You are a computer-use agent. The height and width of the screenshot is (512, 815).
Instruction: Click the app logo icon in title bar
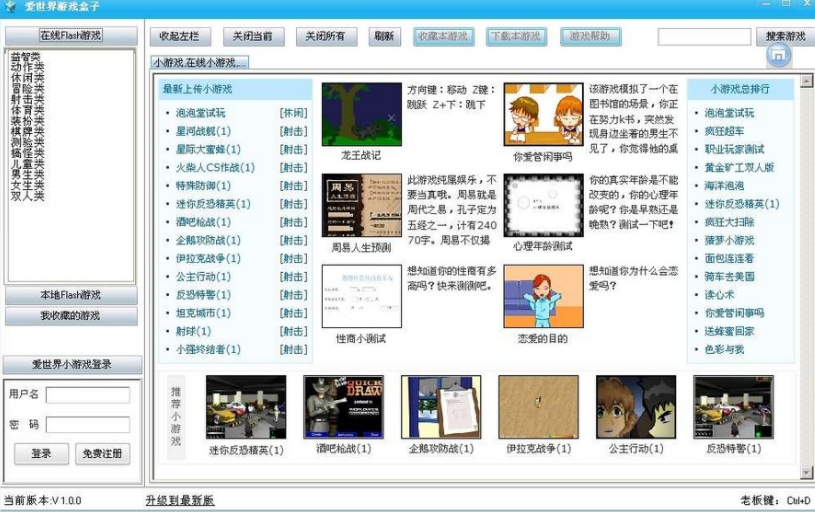[10, 7]
